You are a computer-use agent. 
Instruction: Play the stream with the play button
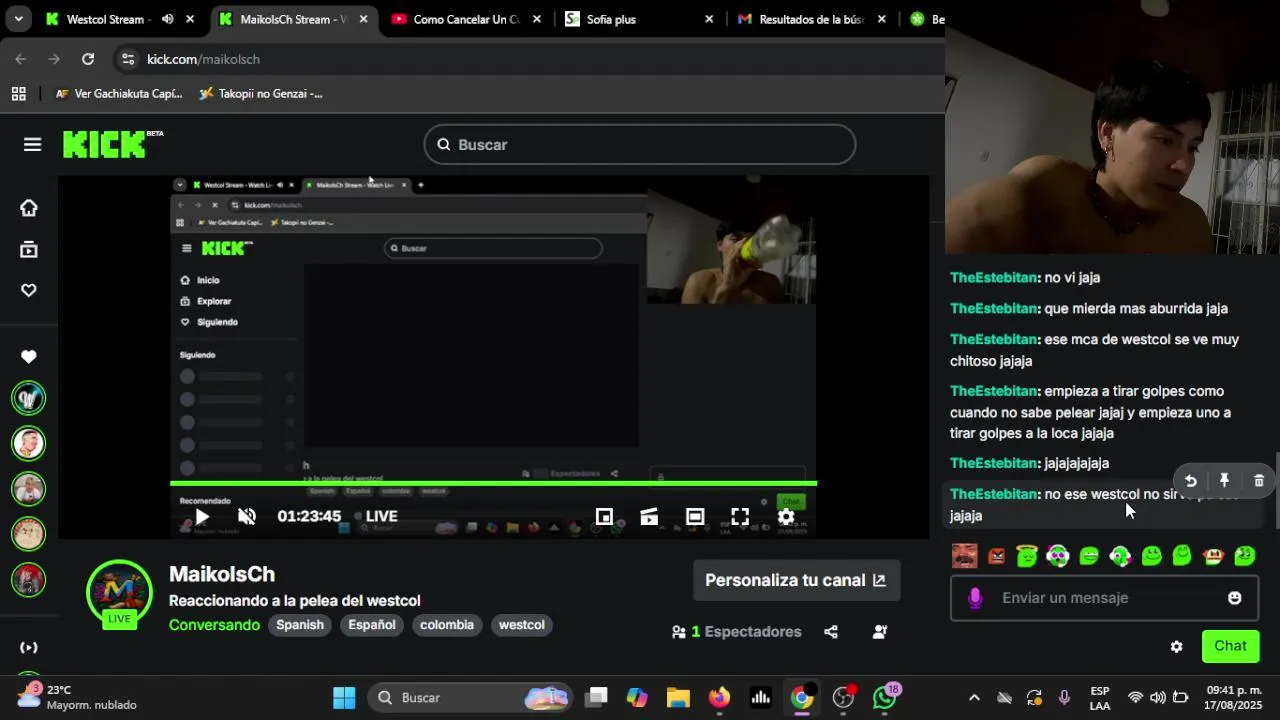tap(202, 517)
